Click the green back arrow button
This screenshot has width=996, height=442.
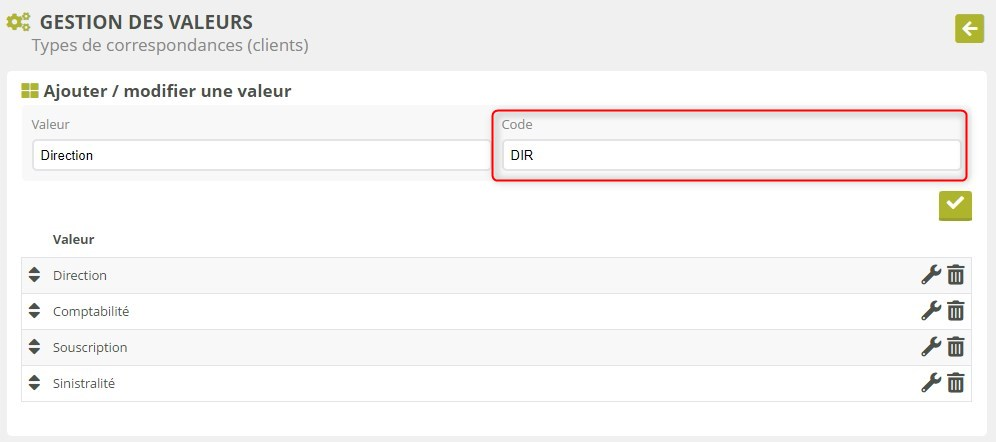coord(969,29)
